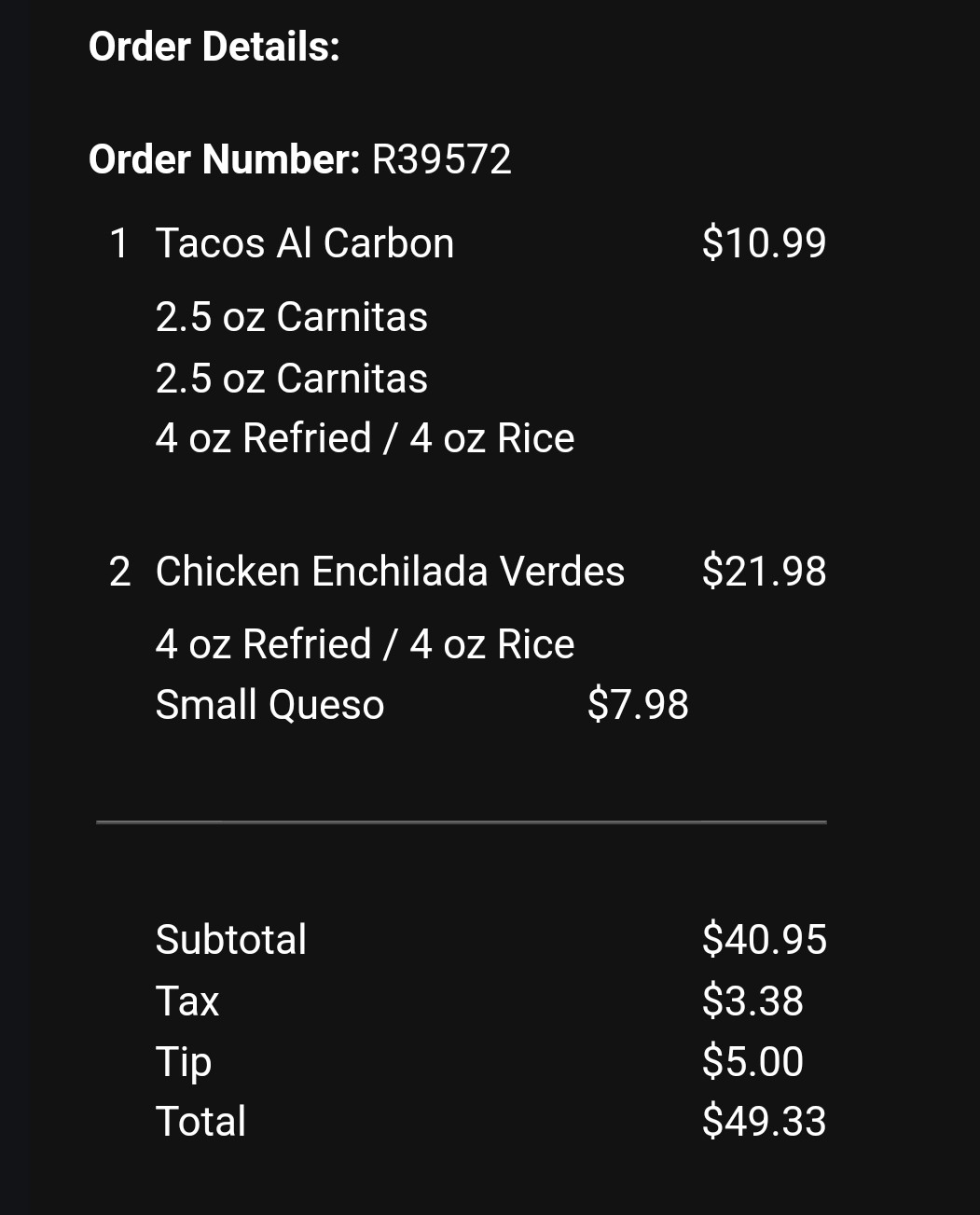This screenshot has height=1215, width=980.
Task: Click the Small Queso add-on
Action: click(269, 705)
